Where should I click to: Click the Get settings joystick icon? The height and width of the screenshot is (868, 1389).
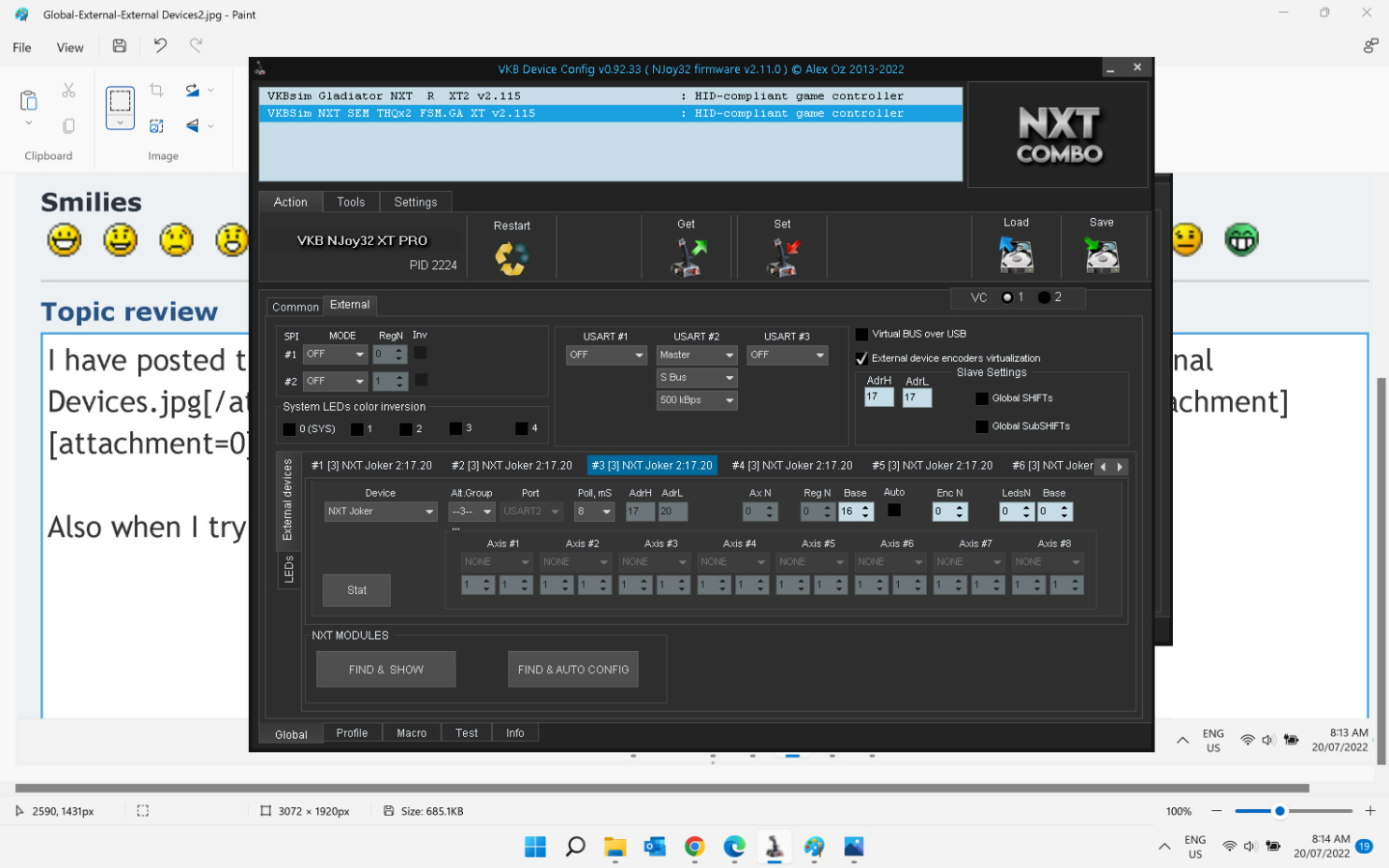pos(688,258)
